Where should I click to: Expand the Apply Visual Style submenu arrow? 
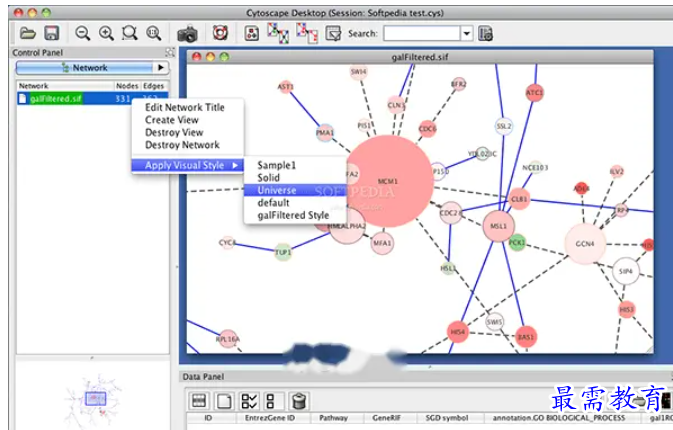[x=235, y=165]
